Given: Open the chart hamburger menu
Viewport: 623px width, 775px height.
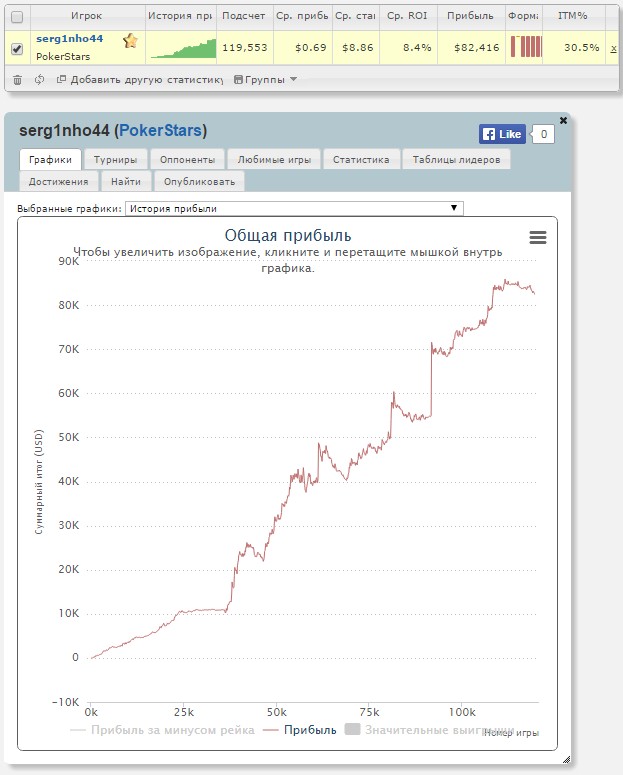Looking at the screenshot, I should click(538, 237).
